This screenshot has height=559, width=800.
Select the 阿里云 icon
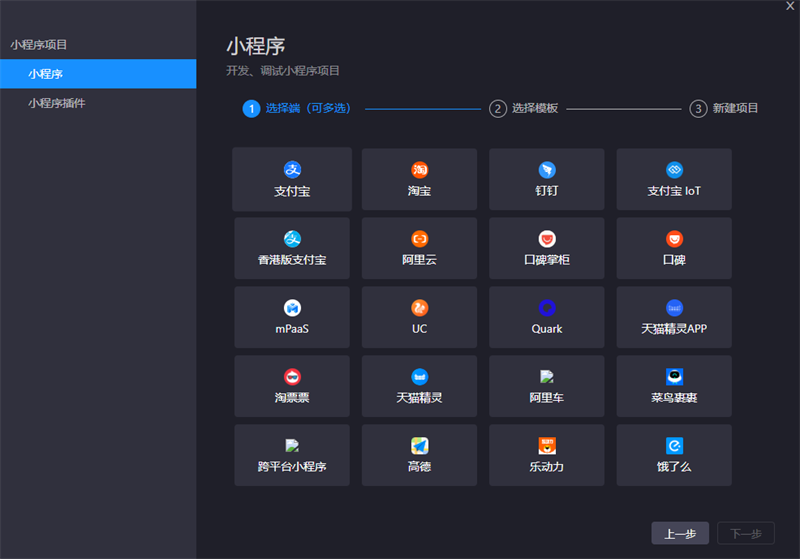(x=419, y=239)
